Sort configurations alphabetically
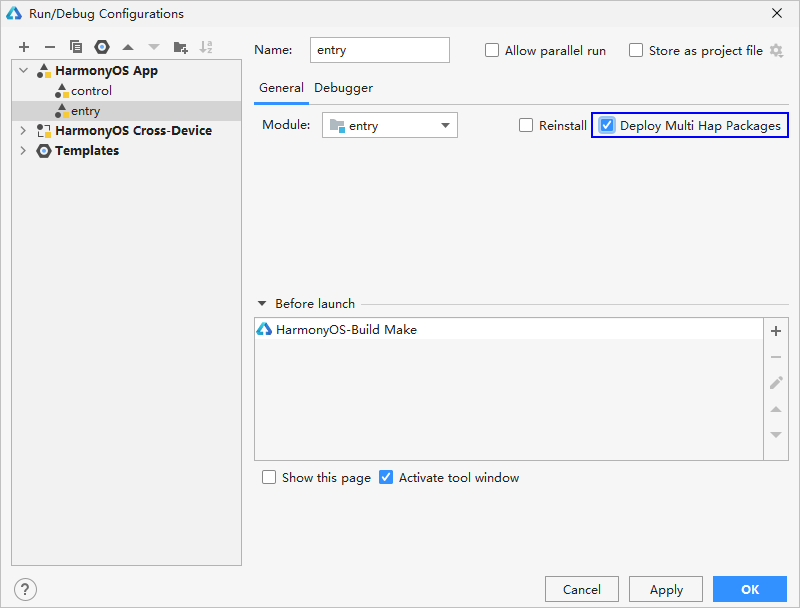This screenshot has height=608, width=800. tap(206, 47)
